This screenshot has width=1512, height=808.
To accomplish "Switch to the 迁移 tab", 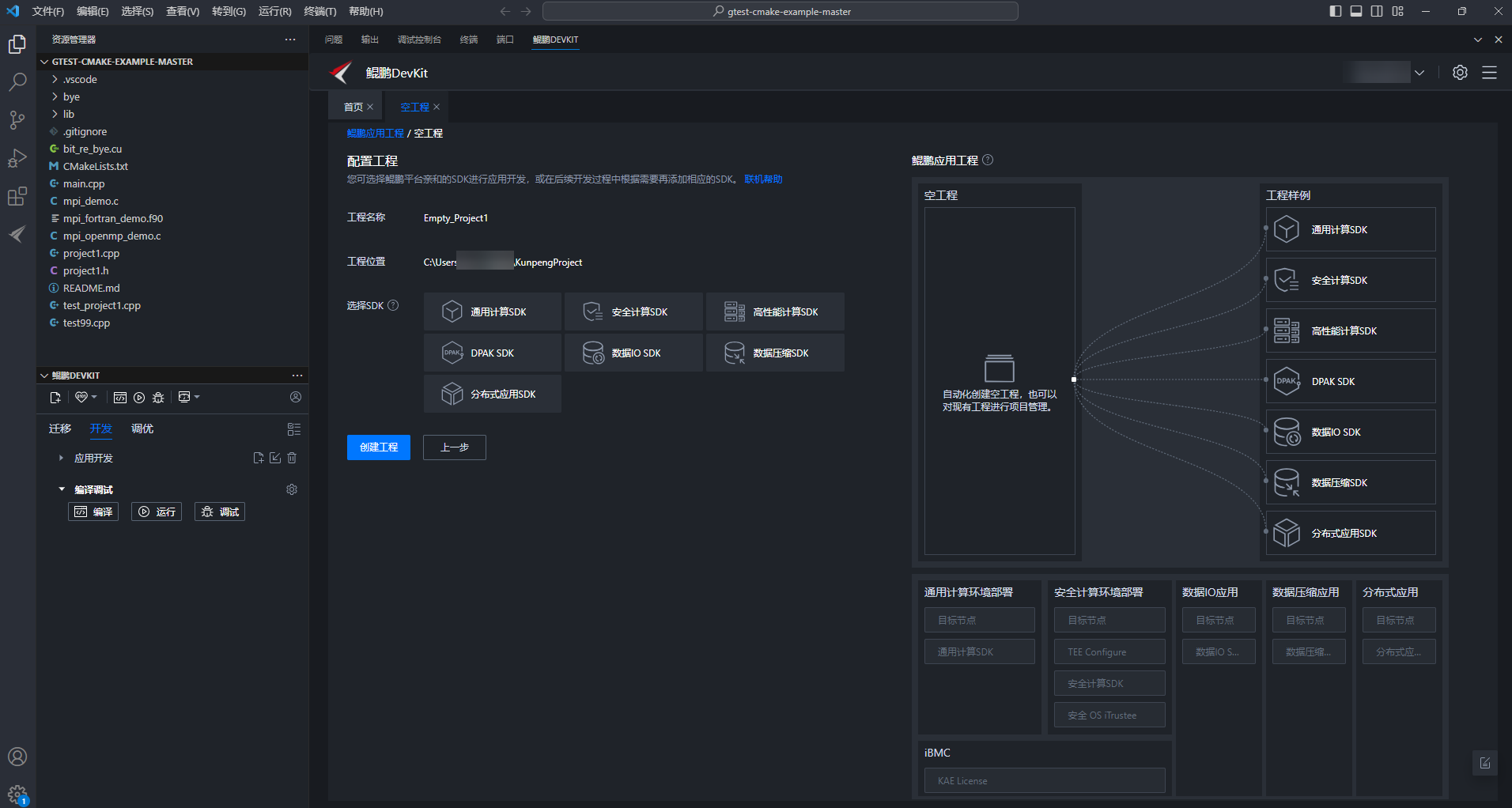I will coord(60,429).
